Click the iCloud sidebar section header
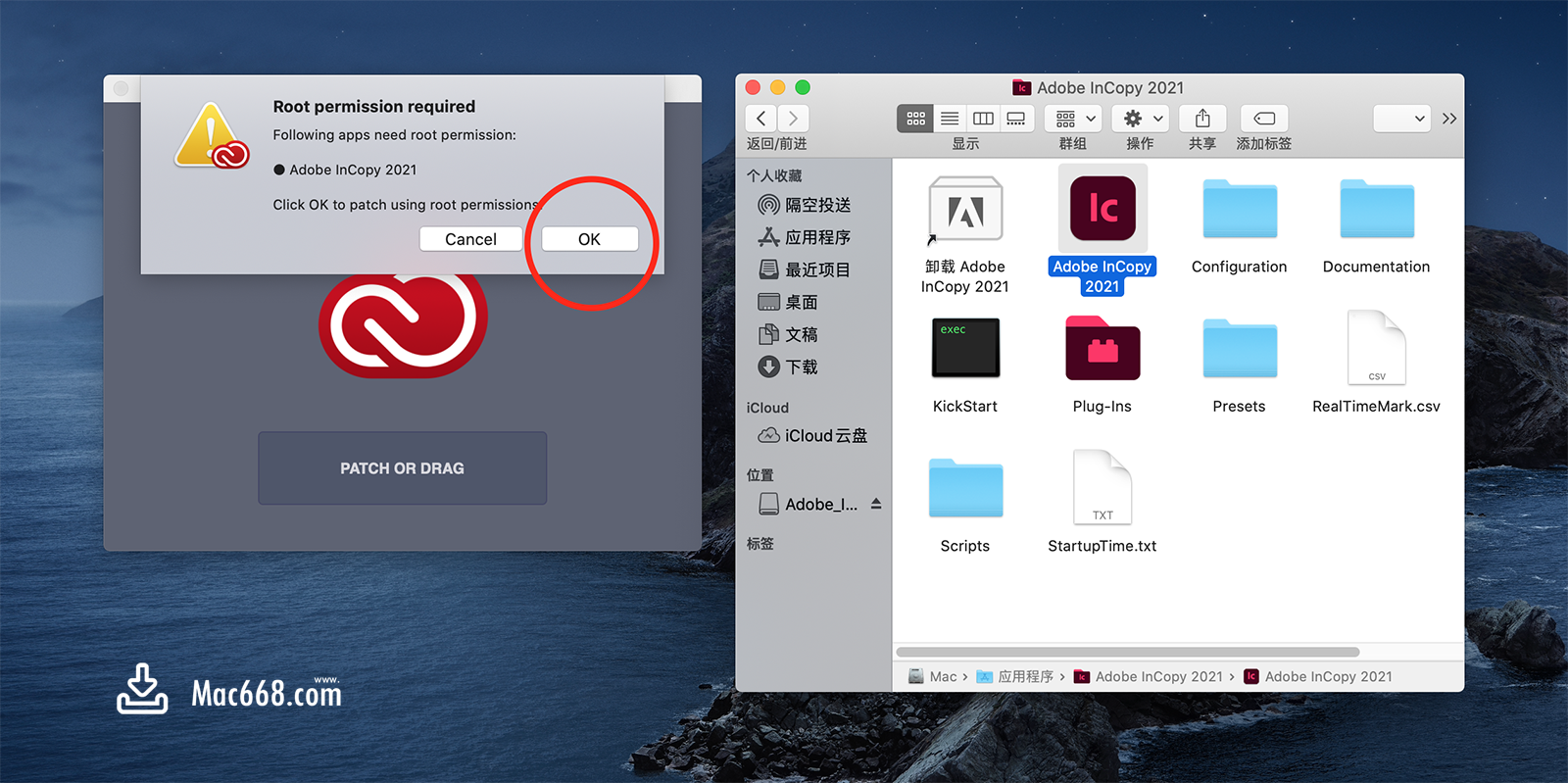 tap(767, 408)
